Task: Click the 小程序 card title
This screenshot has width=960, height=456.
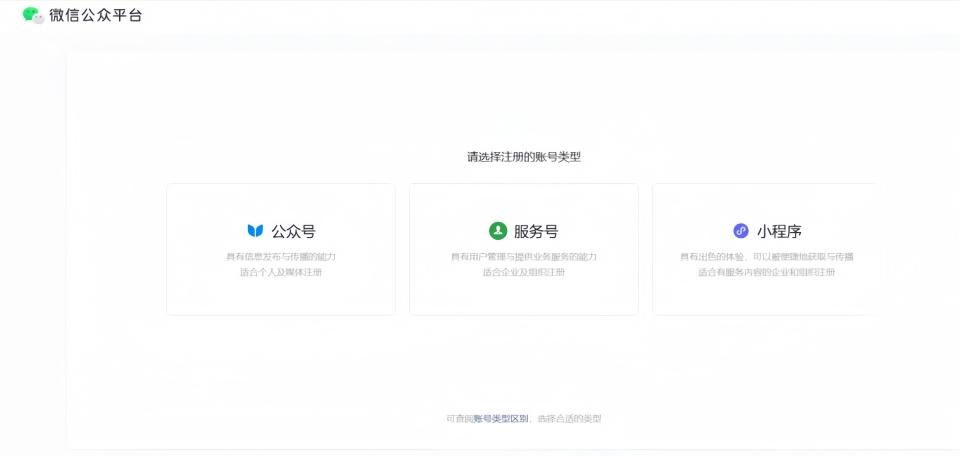Action: coord(779,231)
